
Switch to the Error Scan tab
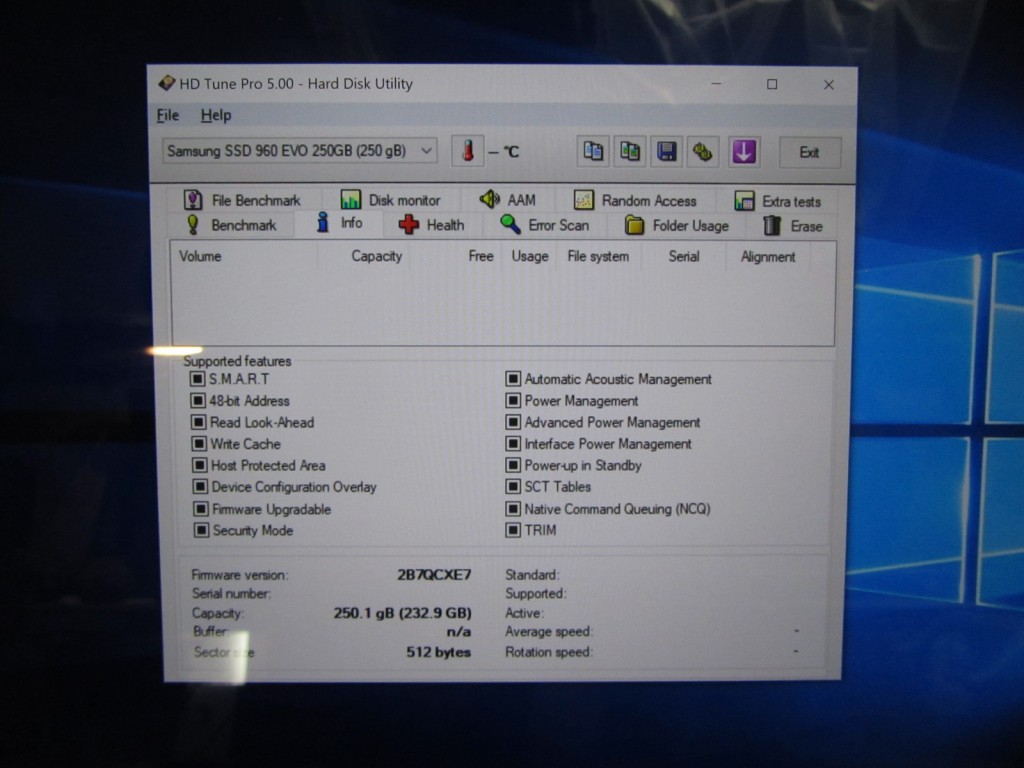[x=545, y=225]
